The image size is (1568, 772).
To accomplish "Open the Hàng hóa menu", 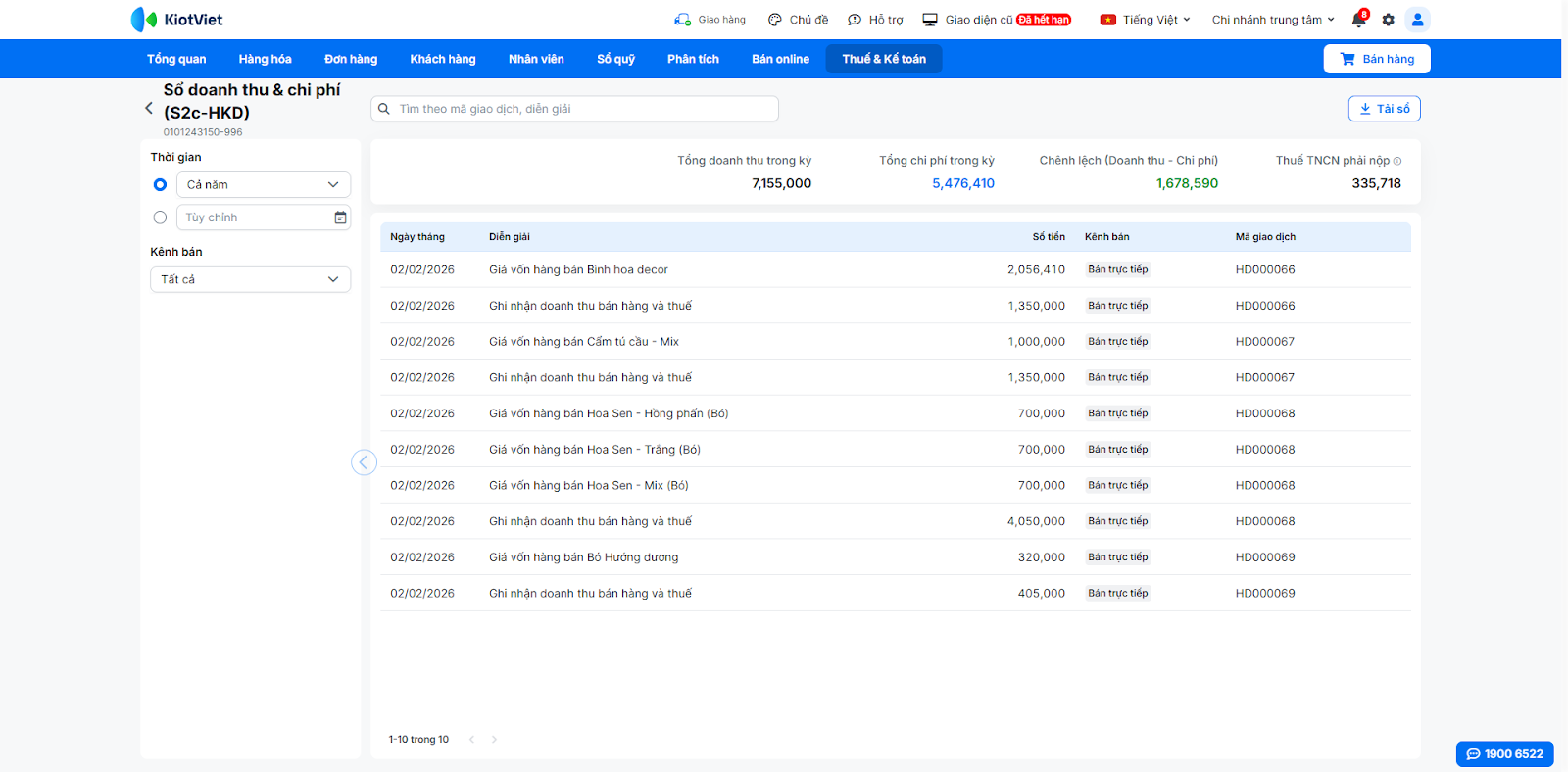I will click(265, 59).
